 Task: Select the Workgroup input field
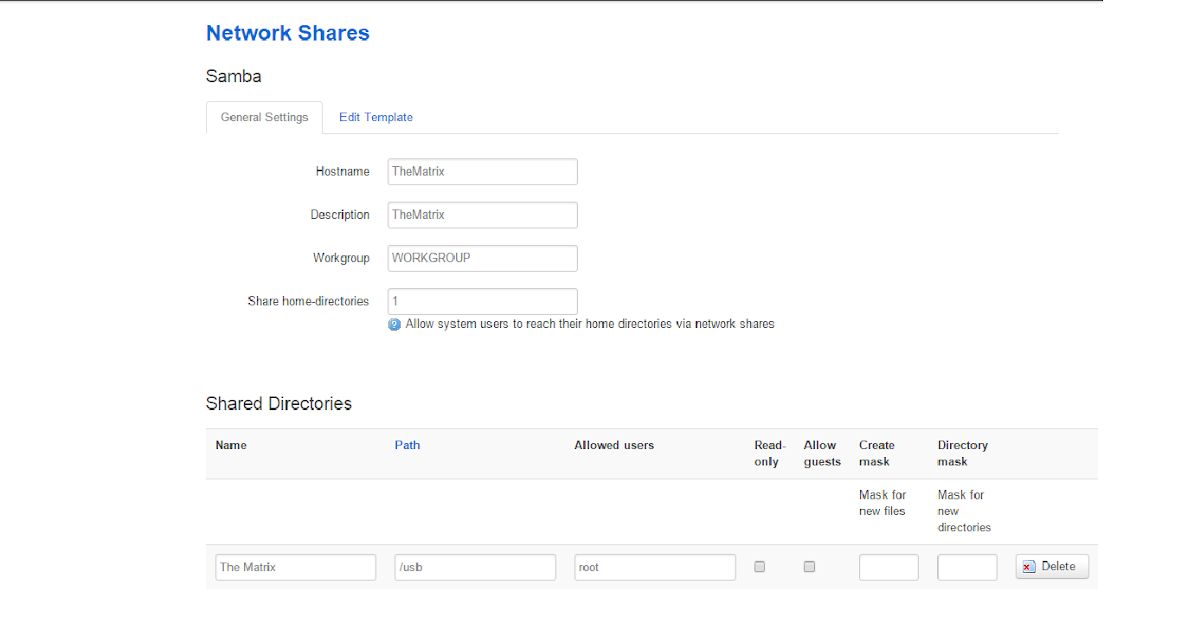click(482, 258)
